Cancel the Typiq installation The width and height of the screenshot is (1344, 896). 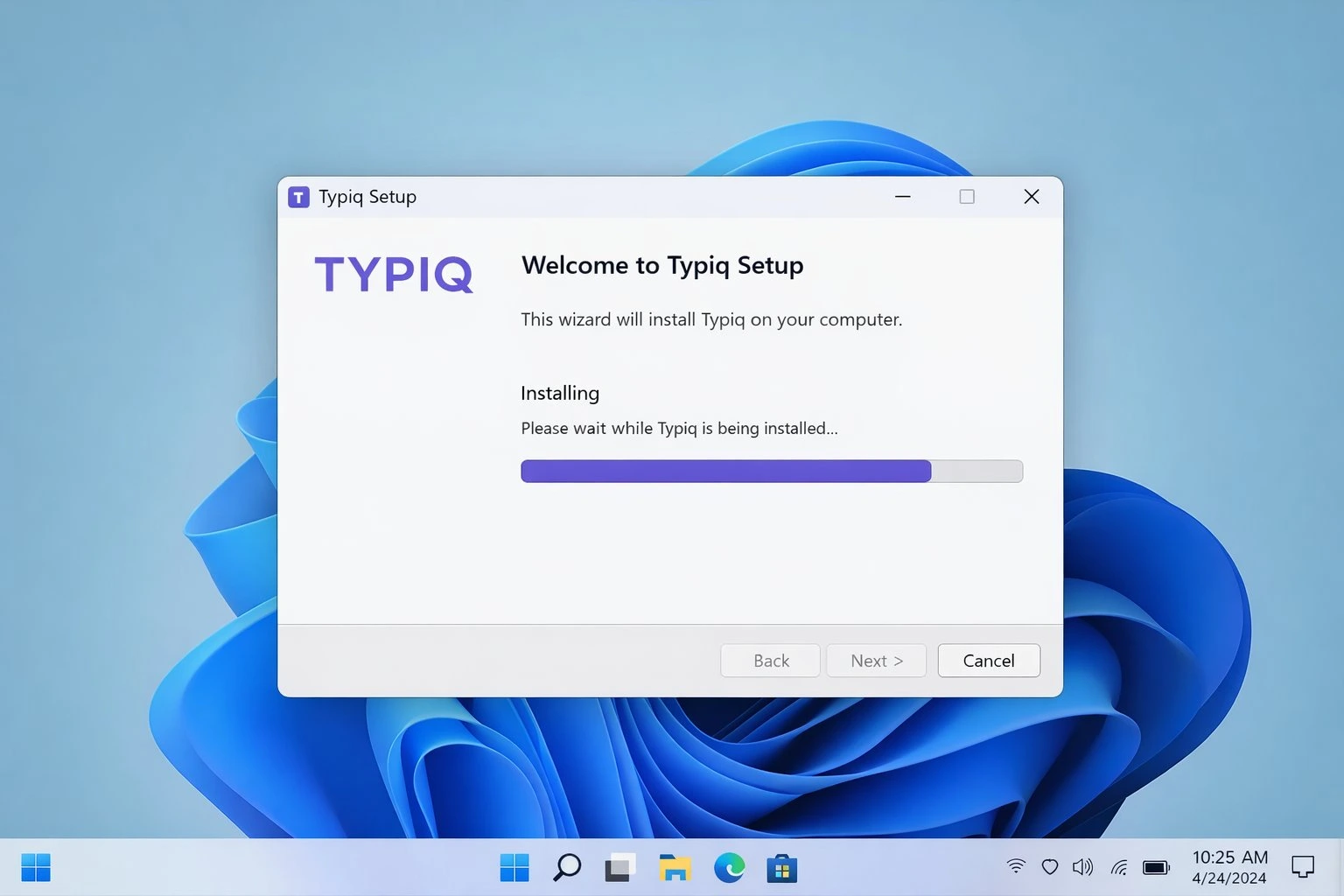point(988,661)
